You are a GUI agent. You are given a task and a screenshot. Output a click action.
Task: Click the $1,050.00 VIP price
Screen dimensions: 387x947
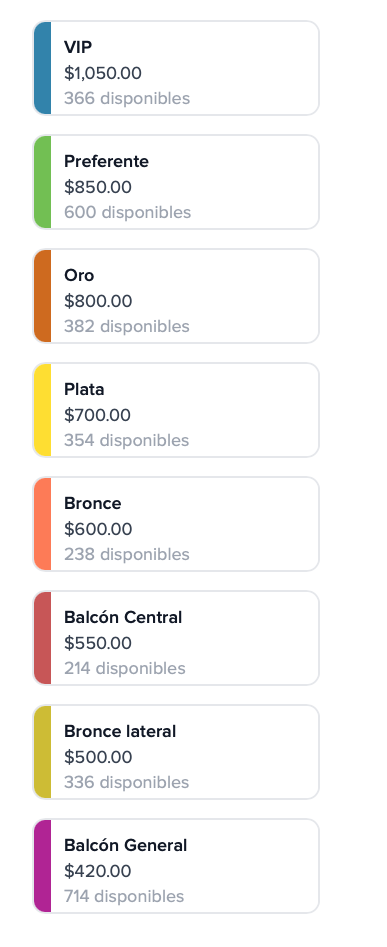click(103, 73)
